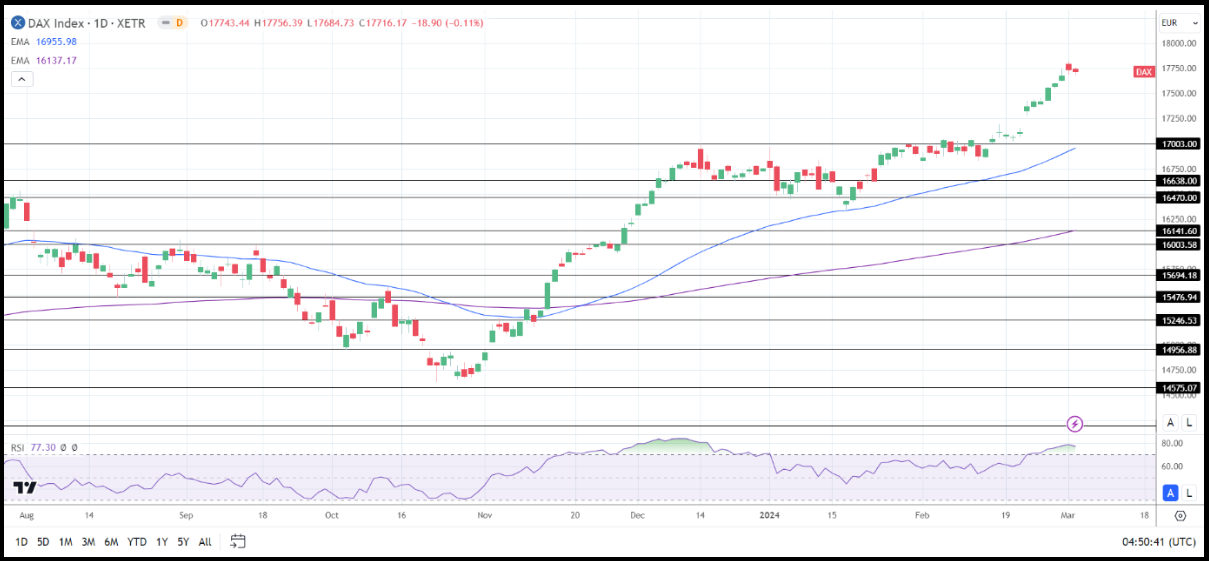Click the TradingView logo on chart
Image resolution: width=1209 pixels, height=561 pixels.
click(25, 488)
